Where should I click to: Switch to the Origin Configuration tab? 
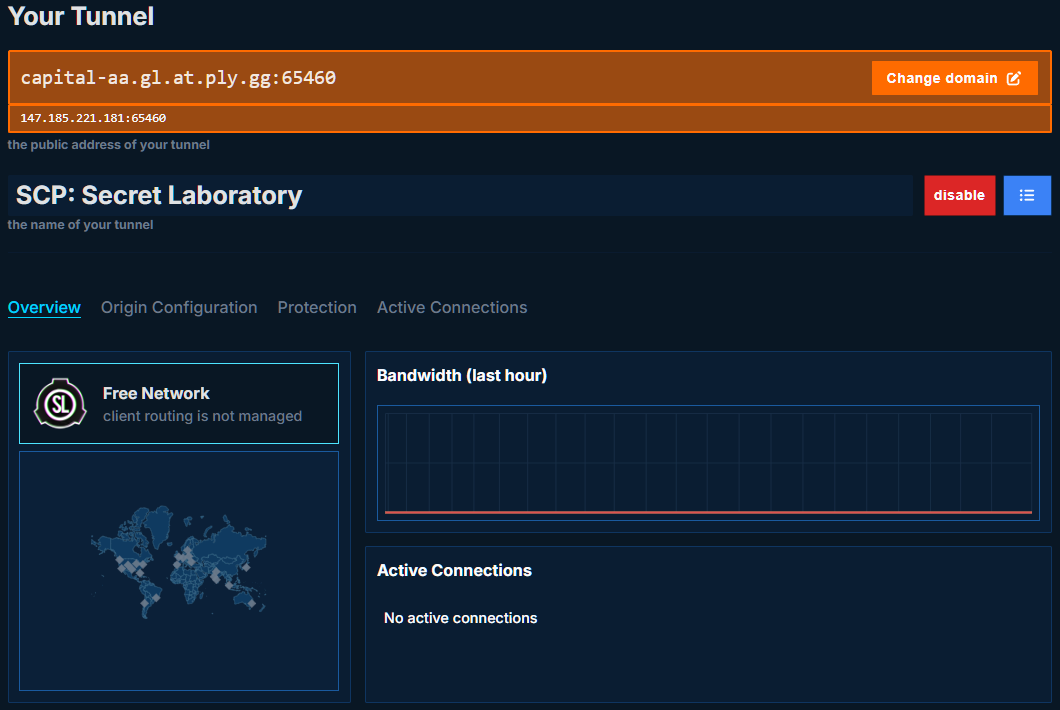[x=179, y=308]
